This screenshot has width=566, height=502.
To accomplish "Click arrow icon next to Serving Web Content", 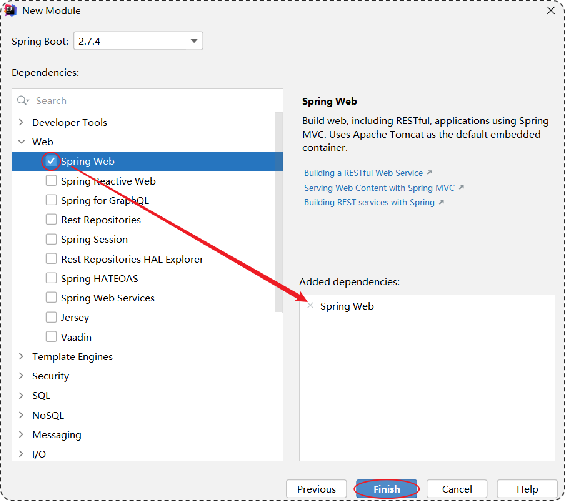I will pyautogui.click(x=461, y=188).
